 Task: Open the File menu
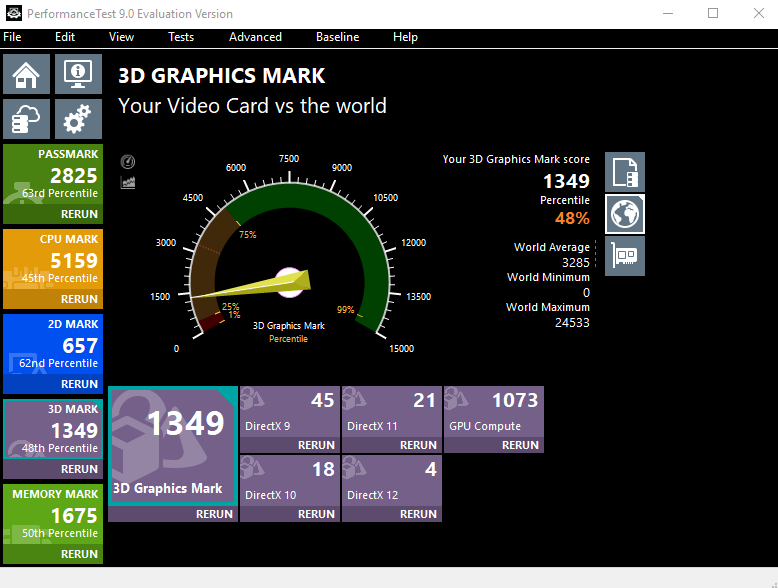[x=12, y=37]
